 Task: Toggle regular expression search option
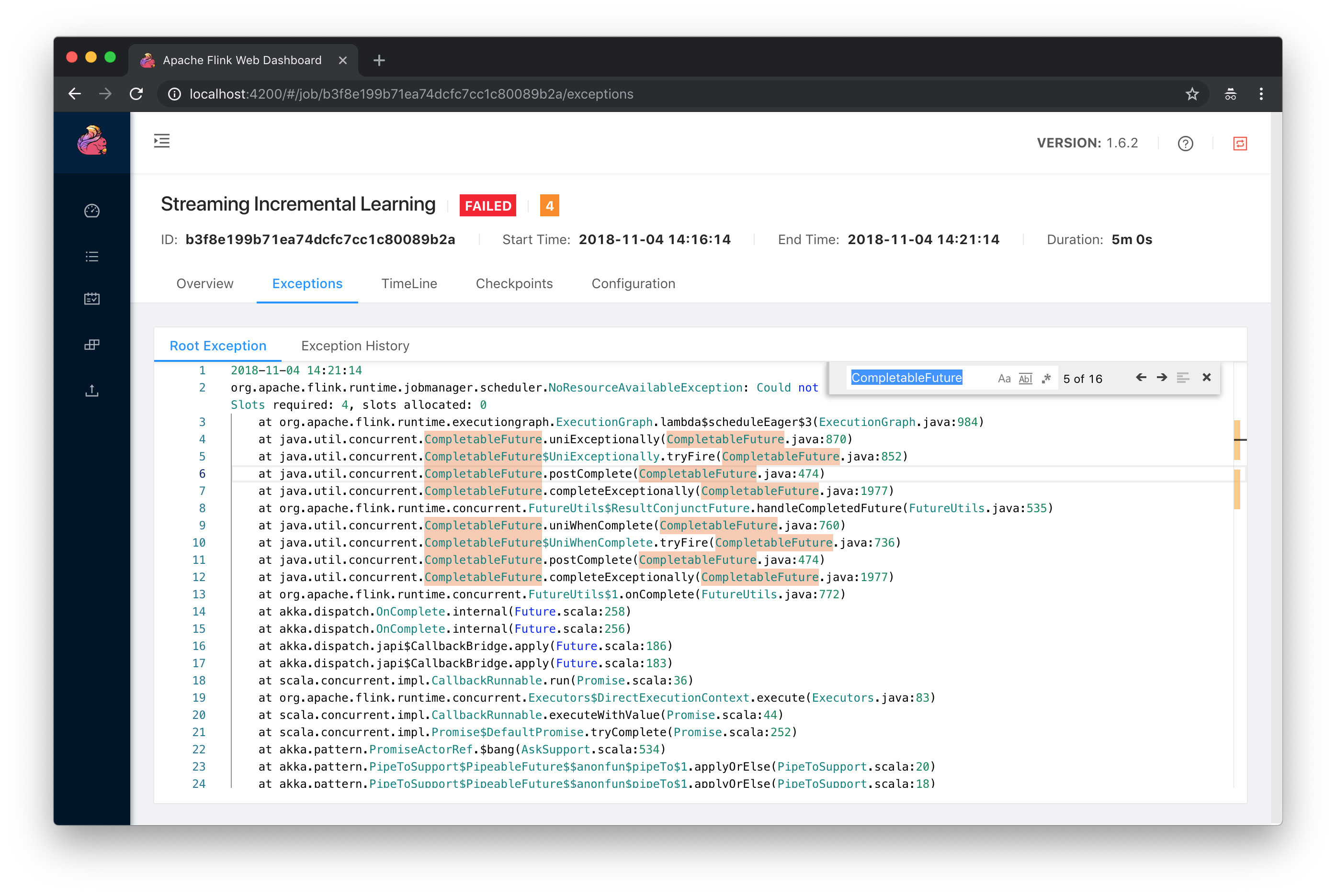(1046, 378)
